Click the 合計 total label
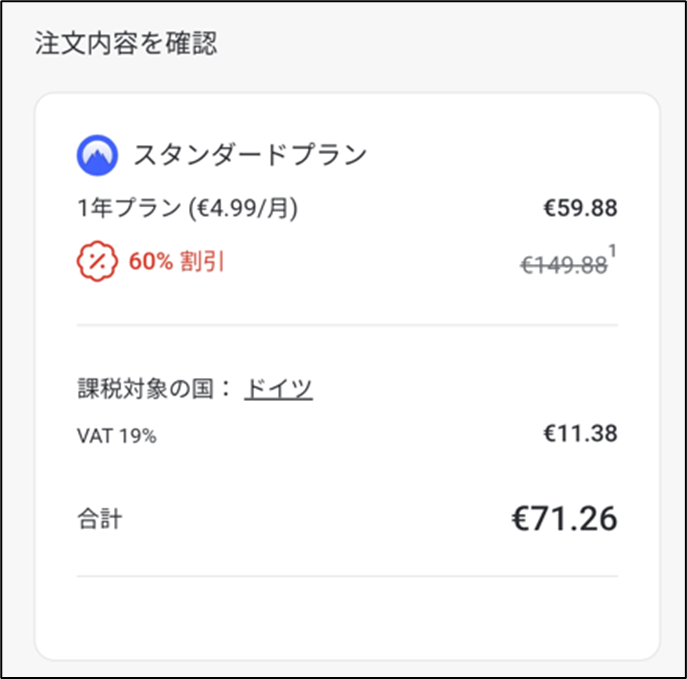687x679 pixels. coord(100,520)
